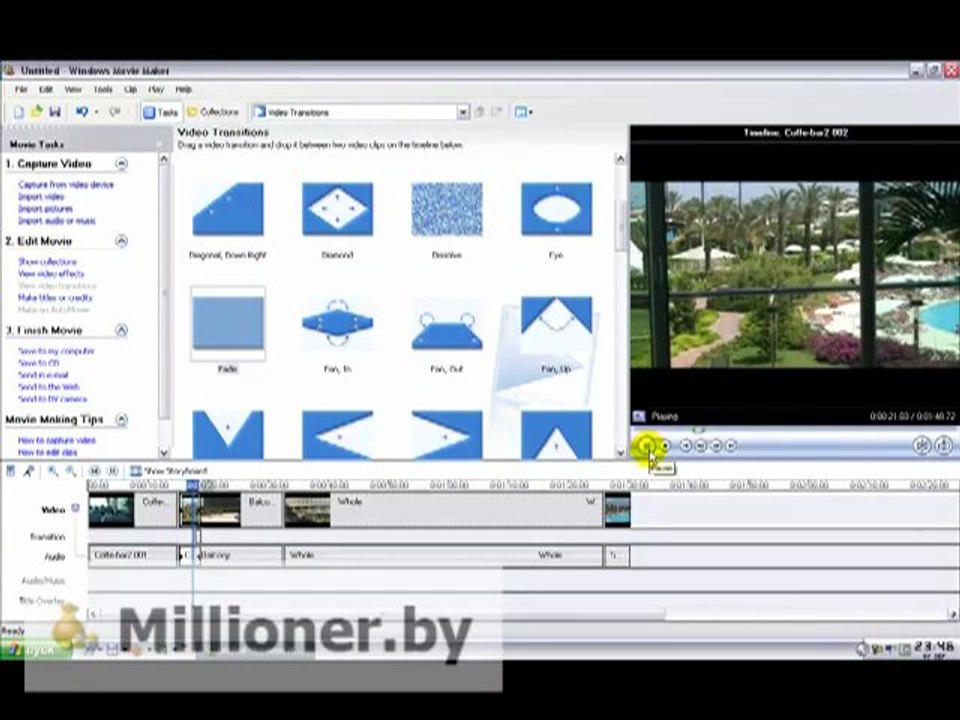Click the Import pictures link

45,209
